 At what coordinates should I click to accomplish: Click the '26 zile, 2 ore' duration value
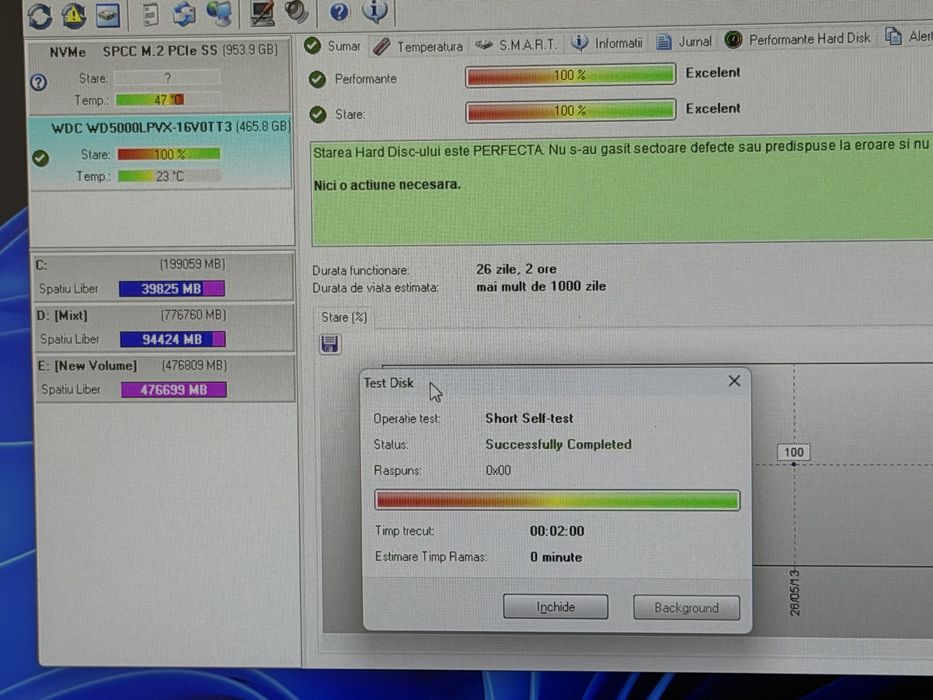pyautogui.click(x=516, y=269)
